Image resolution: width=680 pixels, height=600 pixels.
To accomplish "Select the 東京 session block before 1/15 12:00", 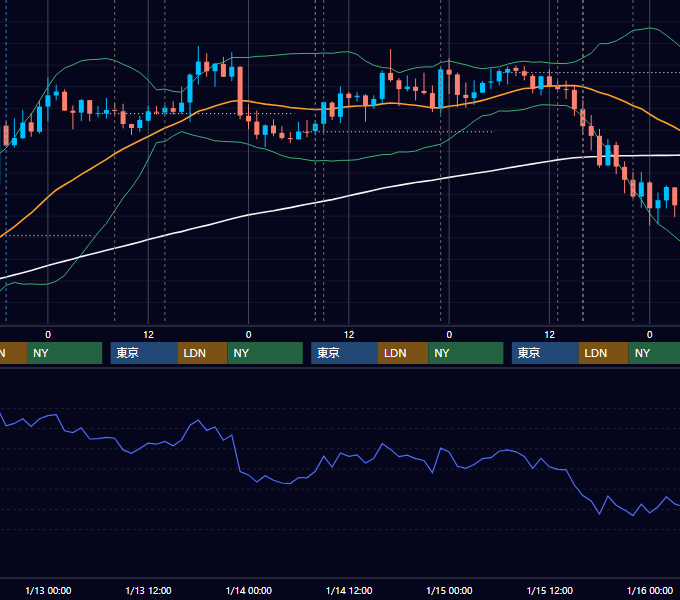I will (x=545, y=353).
